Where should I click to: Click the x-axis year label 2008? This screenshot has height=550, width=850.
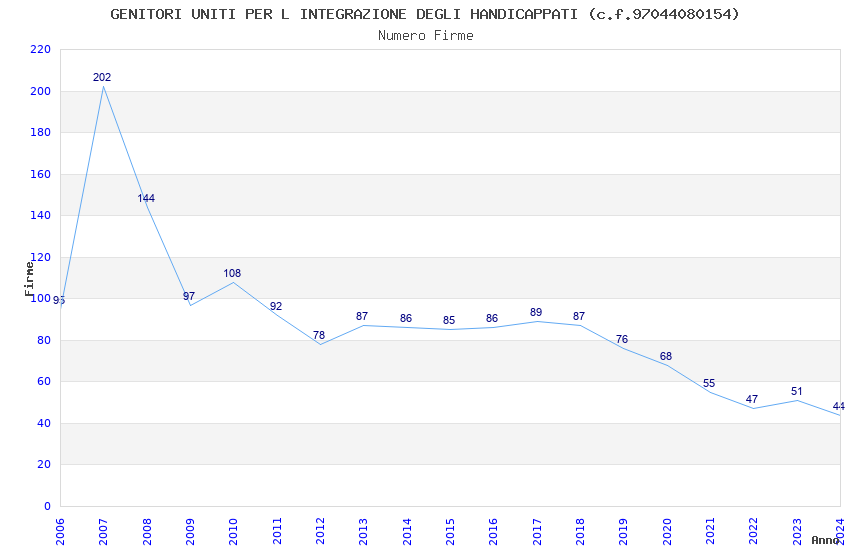click(147, 532)
